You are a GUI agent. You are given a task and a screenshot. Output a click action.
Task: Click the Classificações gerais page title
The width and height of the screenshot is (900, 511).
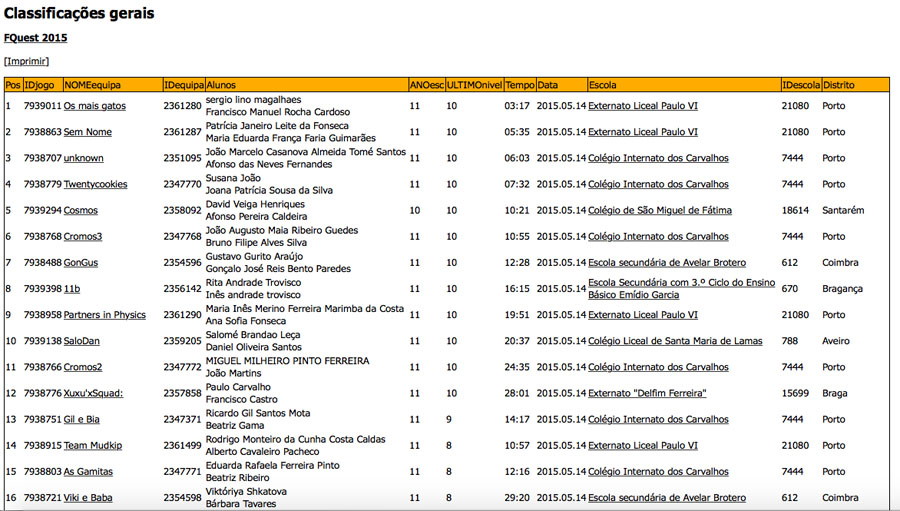(79, 13)
